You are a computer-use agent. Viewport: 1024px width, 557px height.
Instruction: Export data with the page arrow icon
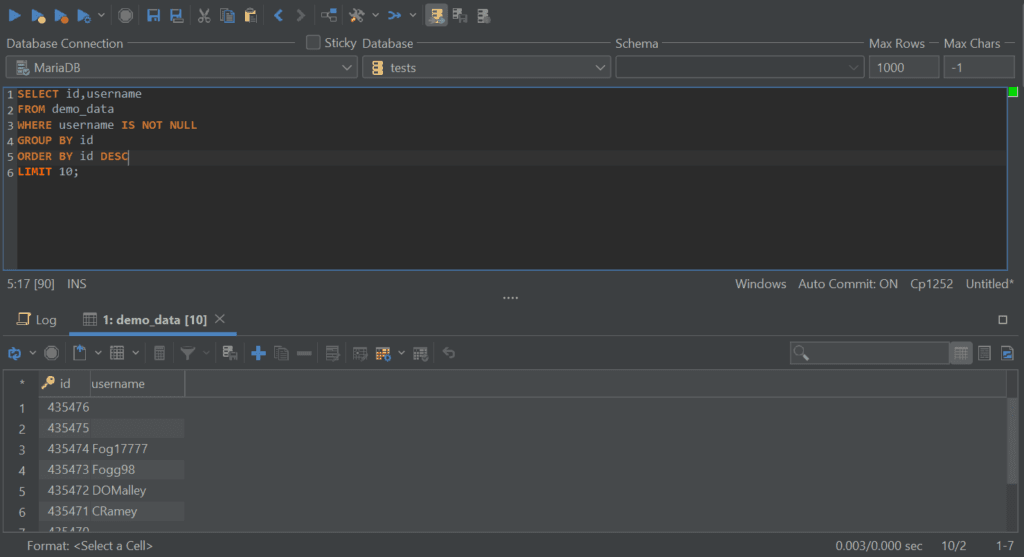80,353
